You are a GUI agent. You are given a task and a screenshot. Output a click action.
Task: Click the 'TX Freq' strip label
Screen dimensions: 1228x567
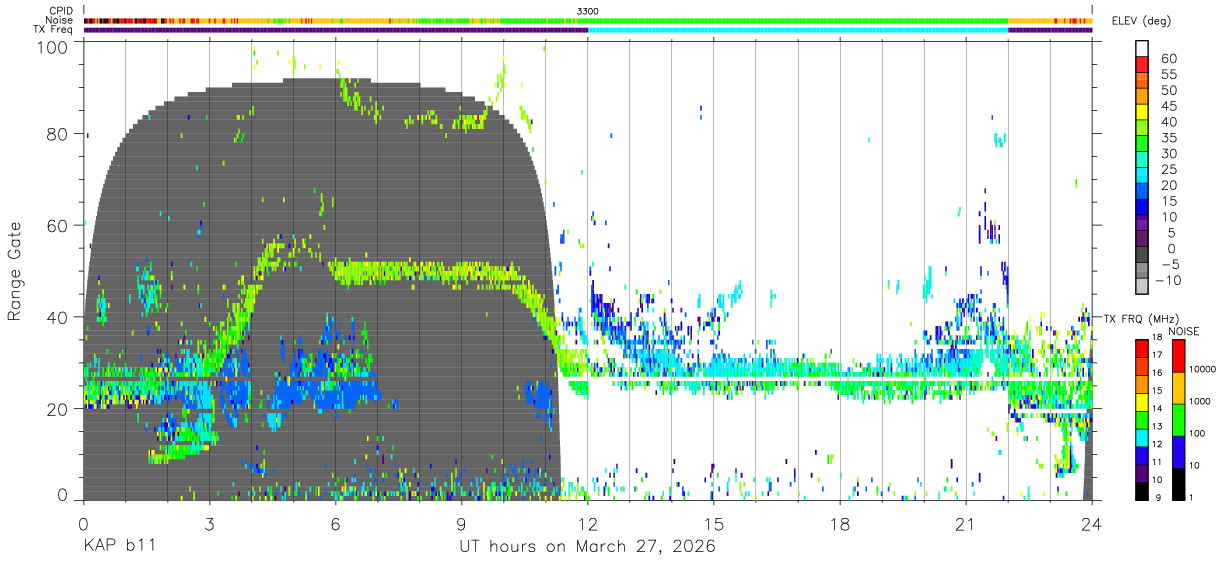(53, 30)
